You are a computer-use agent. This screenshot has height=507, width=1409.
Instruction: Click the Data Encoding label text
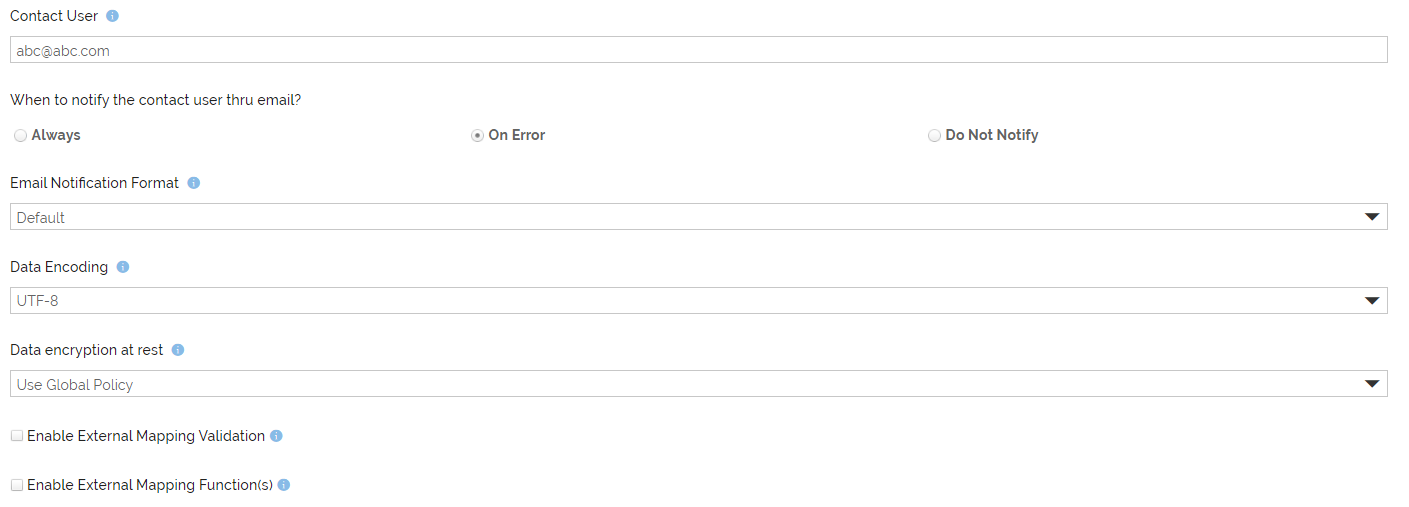point(59,267)
